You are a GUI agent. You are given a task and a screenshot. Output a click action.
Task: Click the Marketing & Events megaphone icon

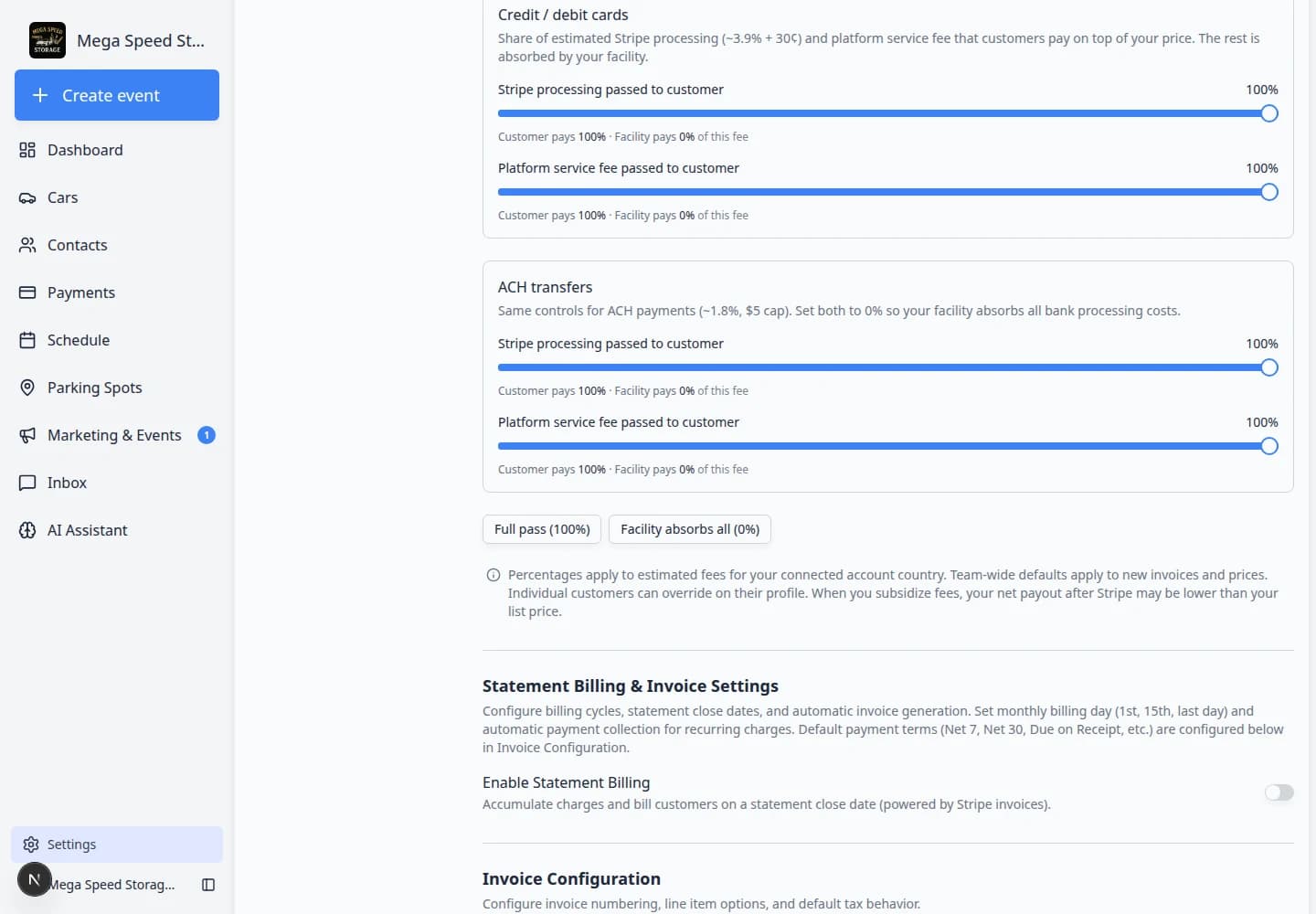(x=27, y=435)
